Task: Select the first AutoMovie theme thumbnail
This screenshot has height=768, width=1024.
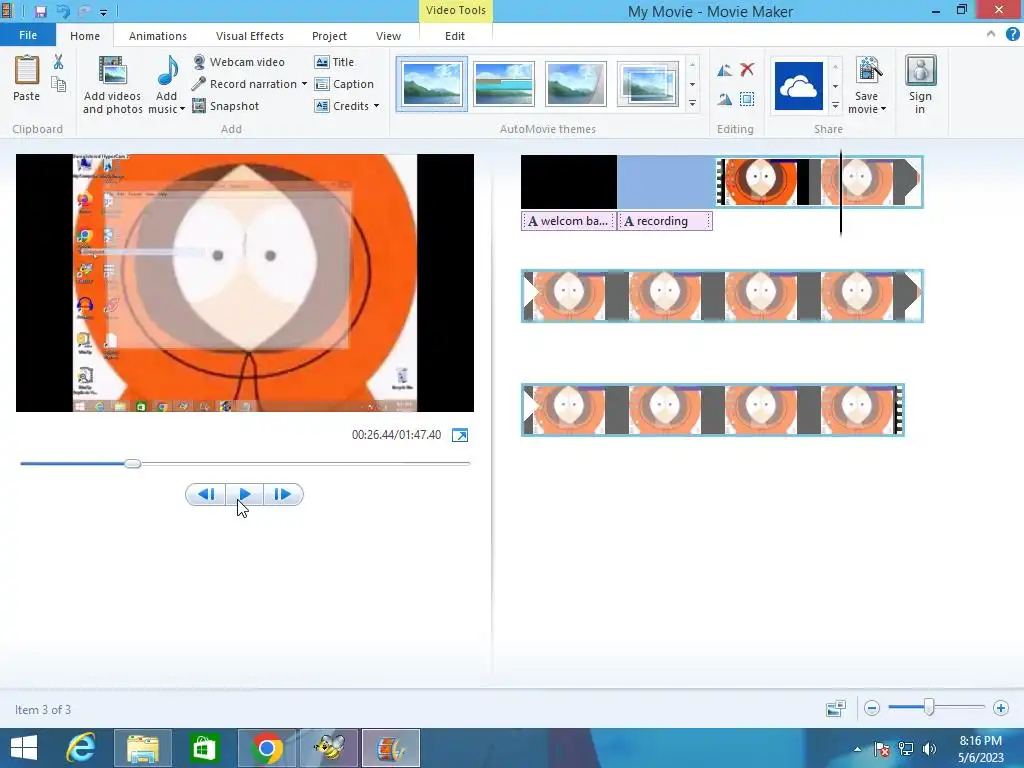Action: coord(432,84)
